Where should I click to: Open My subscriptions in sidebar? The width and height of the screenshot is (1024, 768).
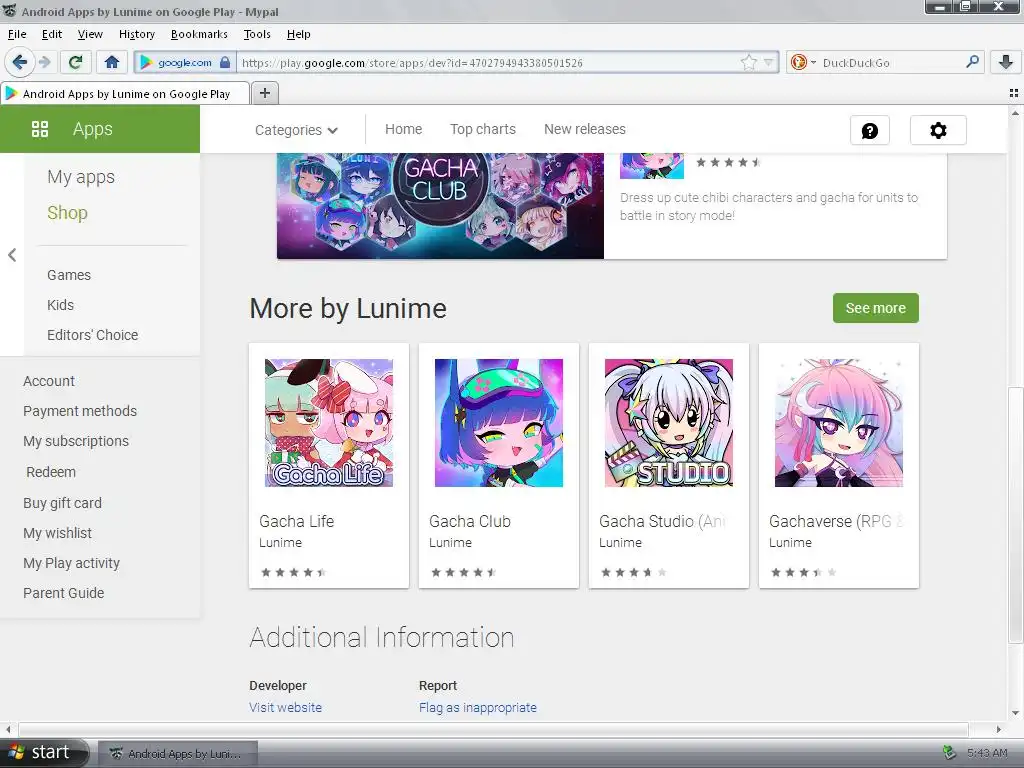coord(76,441)
